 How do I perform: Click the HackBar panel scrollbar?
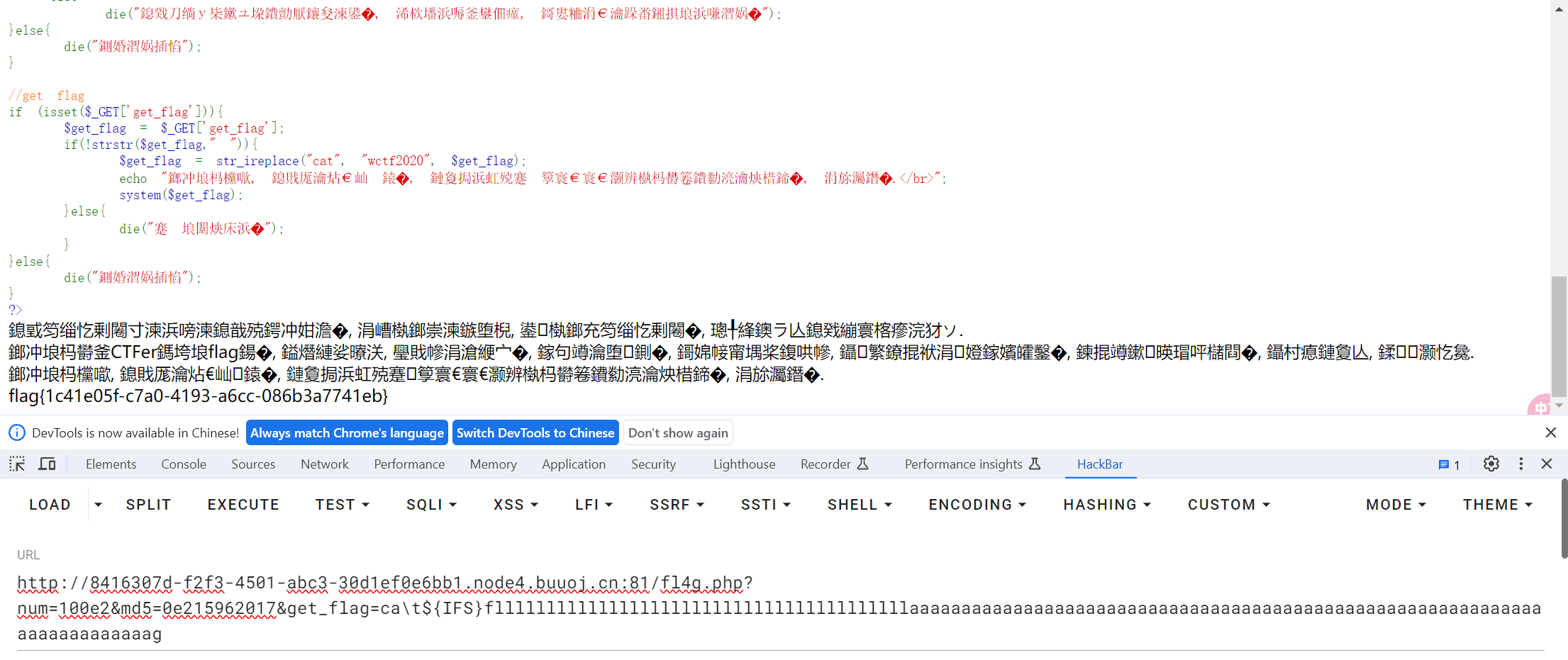(1564, 519)
